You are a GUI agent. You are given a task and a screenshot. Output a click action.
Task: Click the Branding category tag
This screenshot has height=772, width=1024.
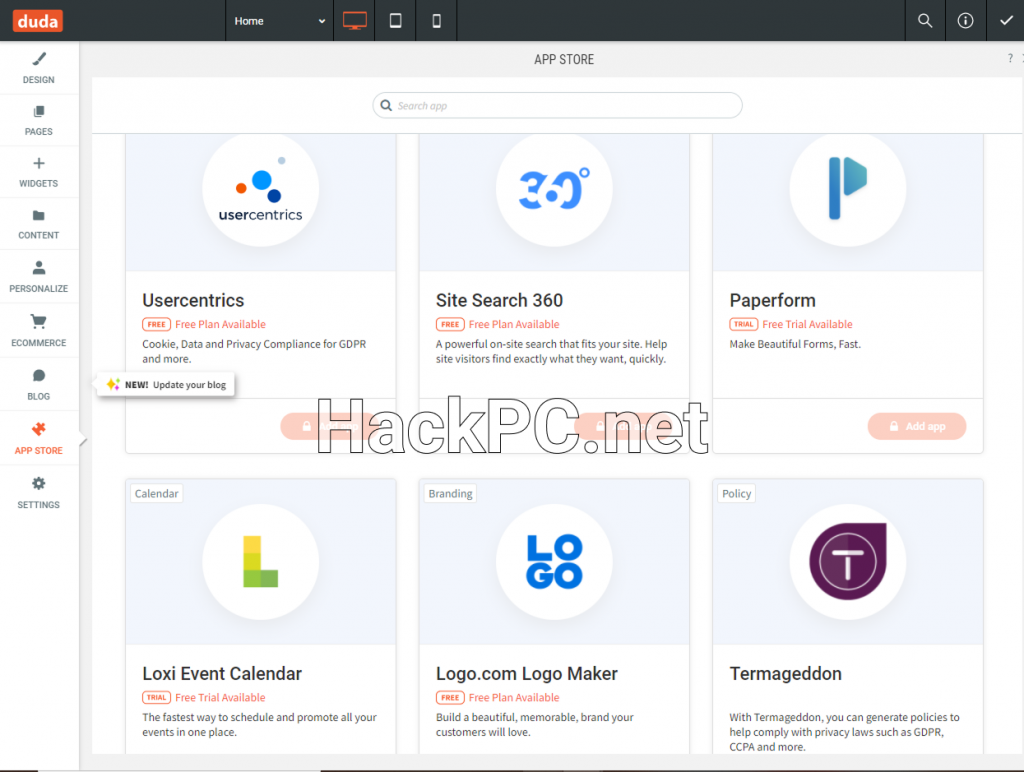tap(451, 494)
